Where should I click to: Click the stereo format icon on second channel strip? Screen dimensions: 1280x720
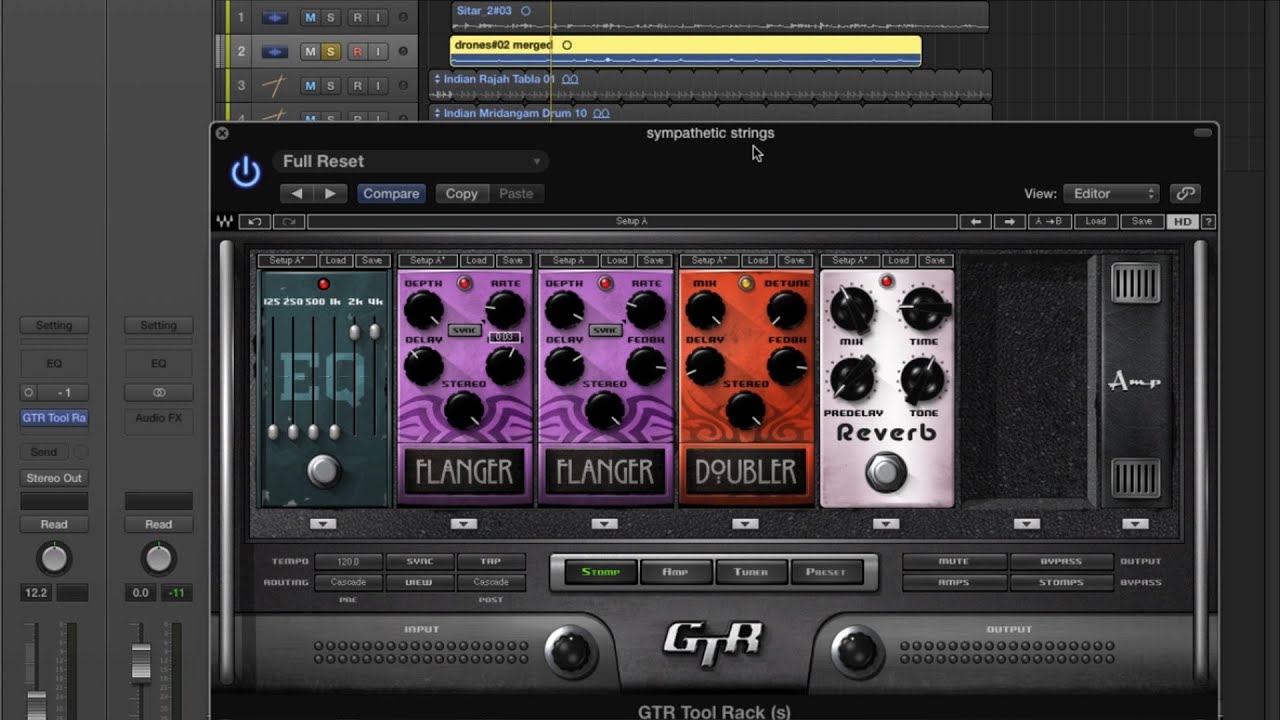(x=158, y=393)
